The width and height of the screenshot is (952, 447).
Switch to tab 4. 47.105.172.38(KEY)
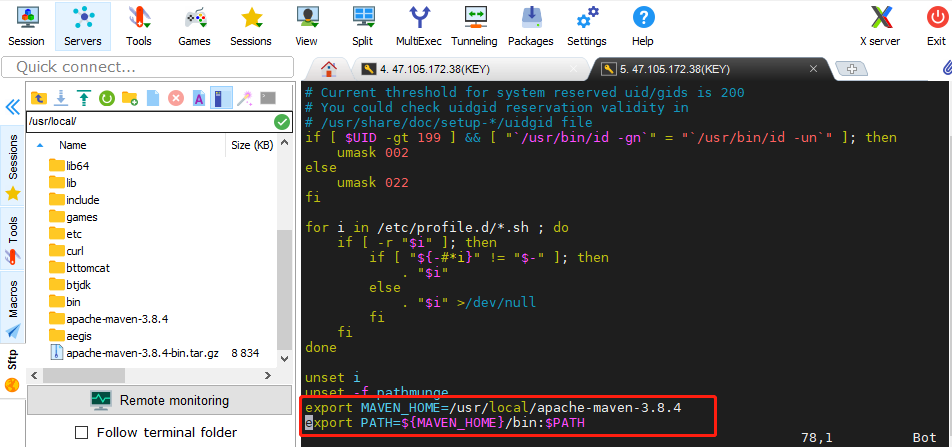[435, 69]
